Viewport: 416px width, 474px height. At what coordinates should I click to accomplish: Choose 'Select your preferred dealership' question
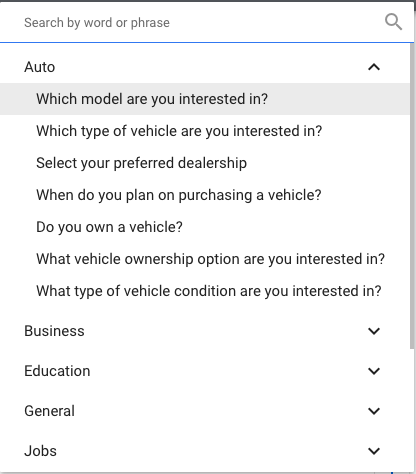[x=205, y=163]
